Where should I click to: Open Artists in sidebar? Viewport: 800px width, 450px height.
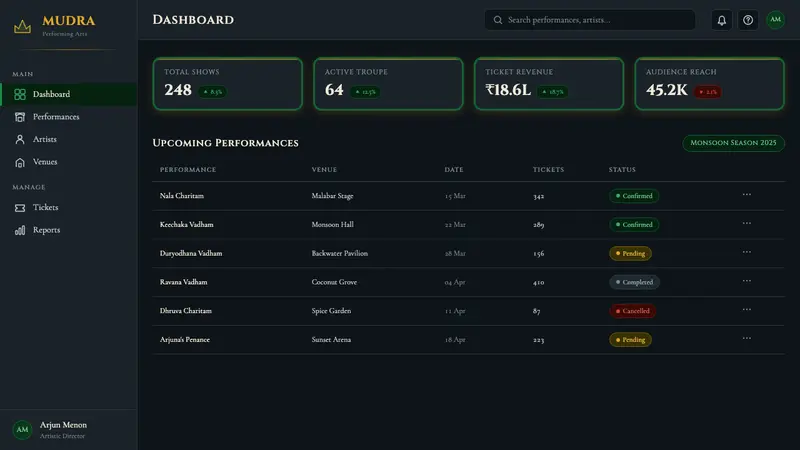69,139
